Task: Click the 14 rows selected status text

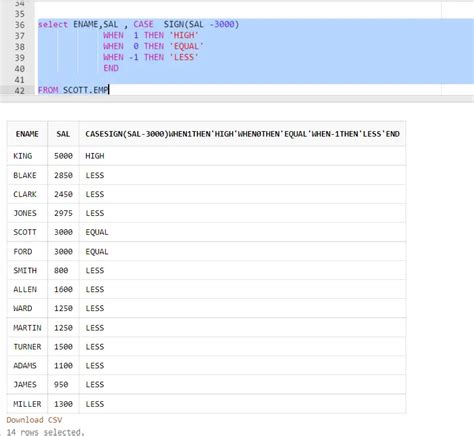Action: (45, 432)
